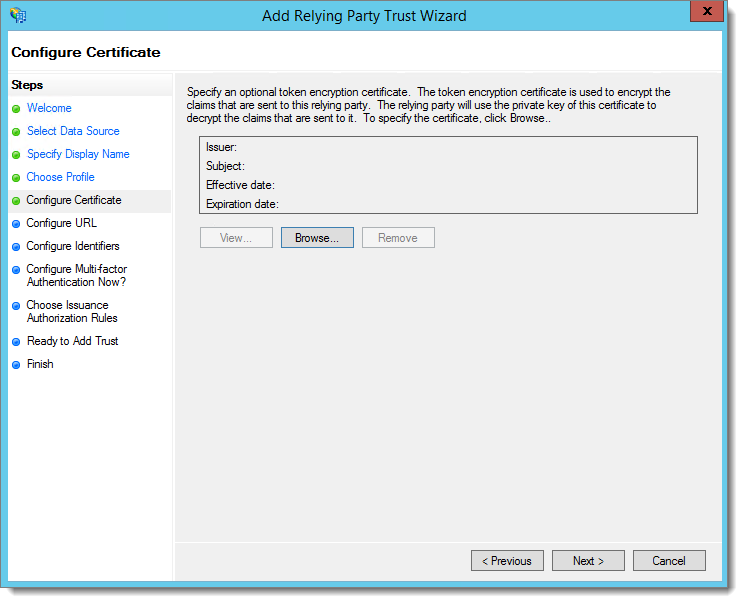Browse for a token encryption certificate
743x603 pixels.
(x=317, y=238)
